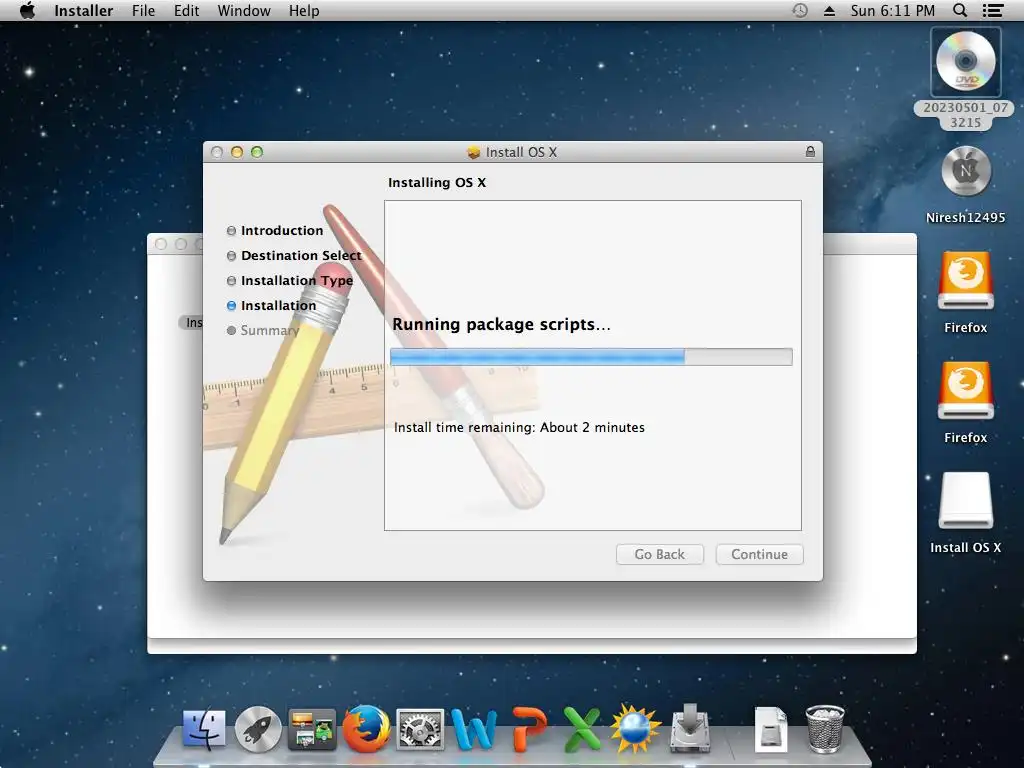
Task: Open the File menu
Action: 143,10
